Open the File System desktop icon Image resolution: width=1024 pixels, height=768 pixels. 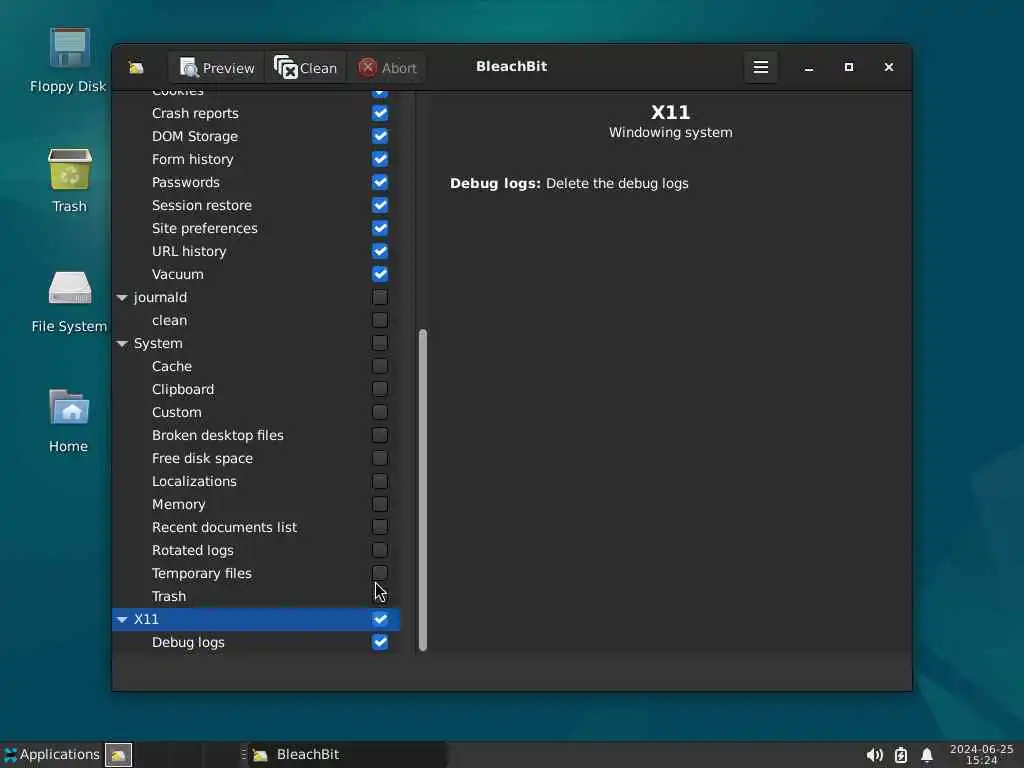[x=69, y=302]
